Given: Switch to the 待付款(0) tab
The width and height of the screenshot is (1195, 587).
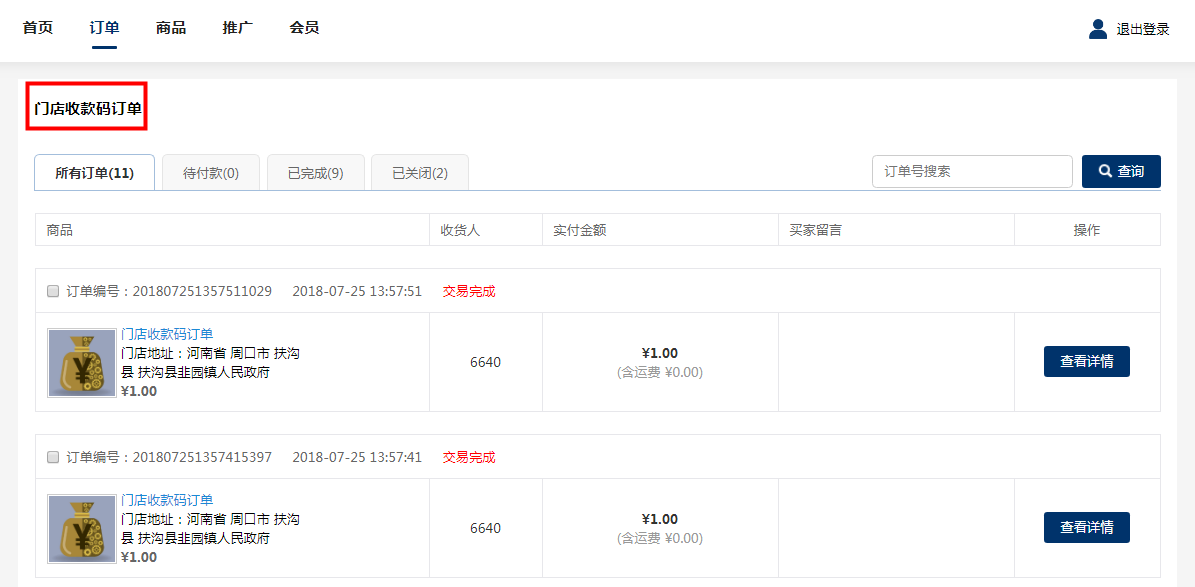Looking at the screenshot, I should tap(211, 173).
